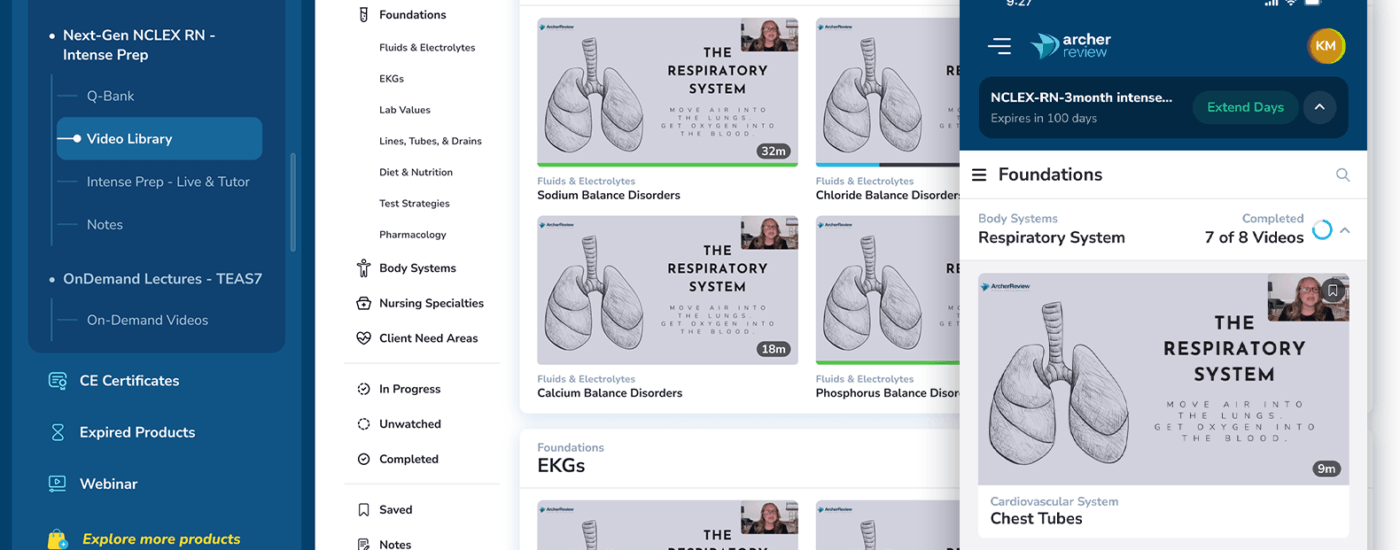Click progress bar under Sodium Balance Disorders
This screenshot has width=1400, height=550.
[667, 164]
